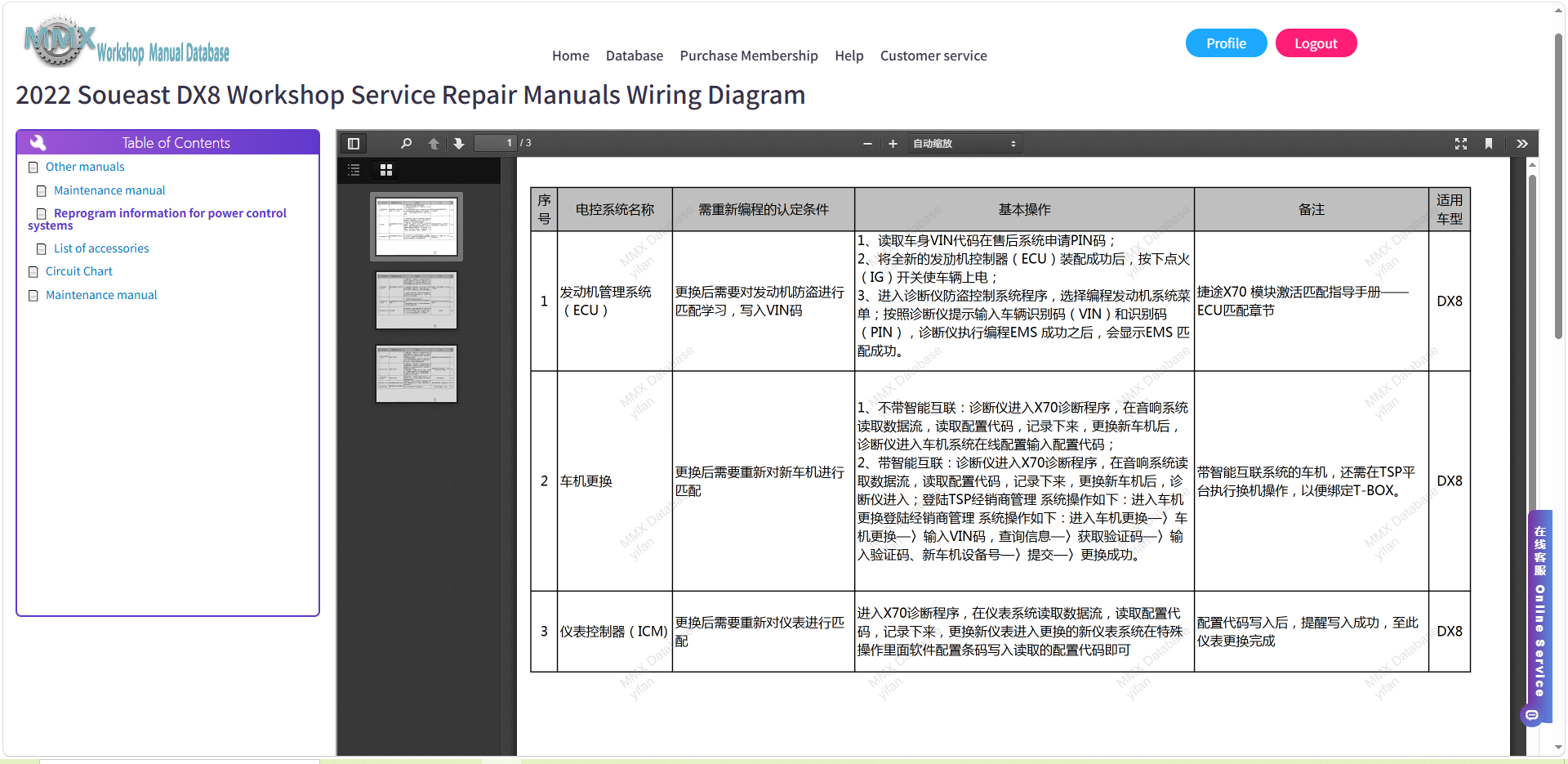Click the document icon beside Circuit Chart
1568x764 pixels.
point(33,272)
